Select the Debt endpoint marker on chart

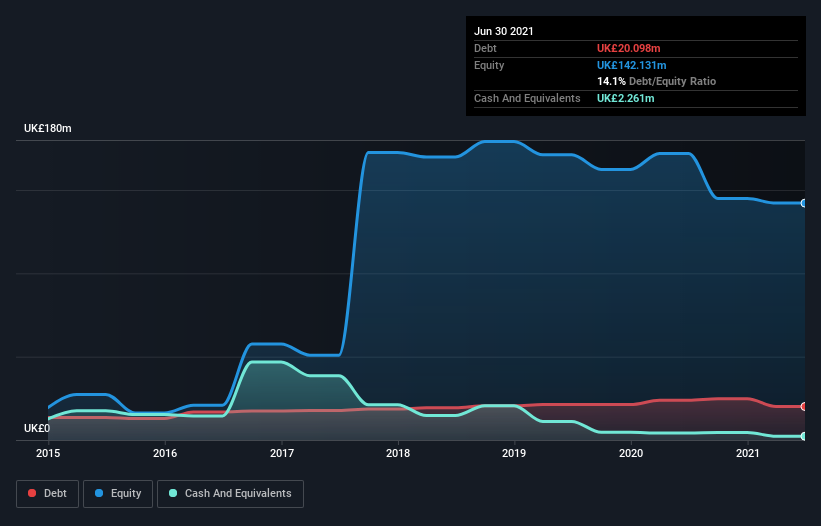[x=804, y=406]
